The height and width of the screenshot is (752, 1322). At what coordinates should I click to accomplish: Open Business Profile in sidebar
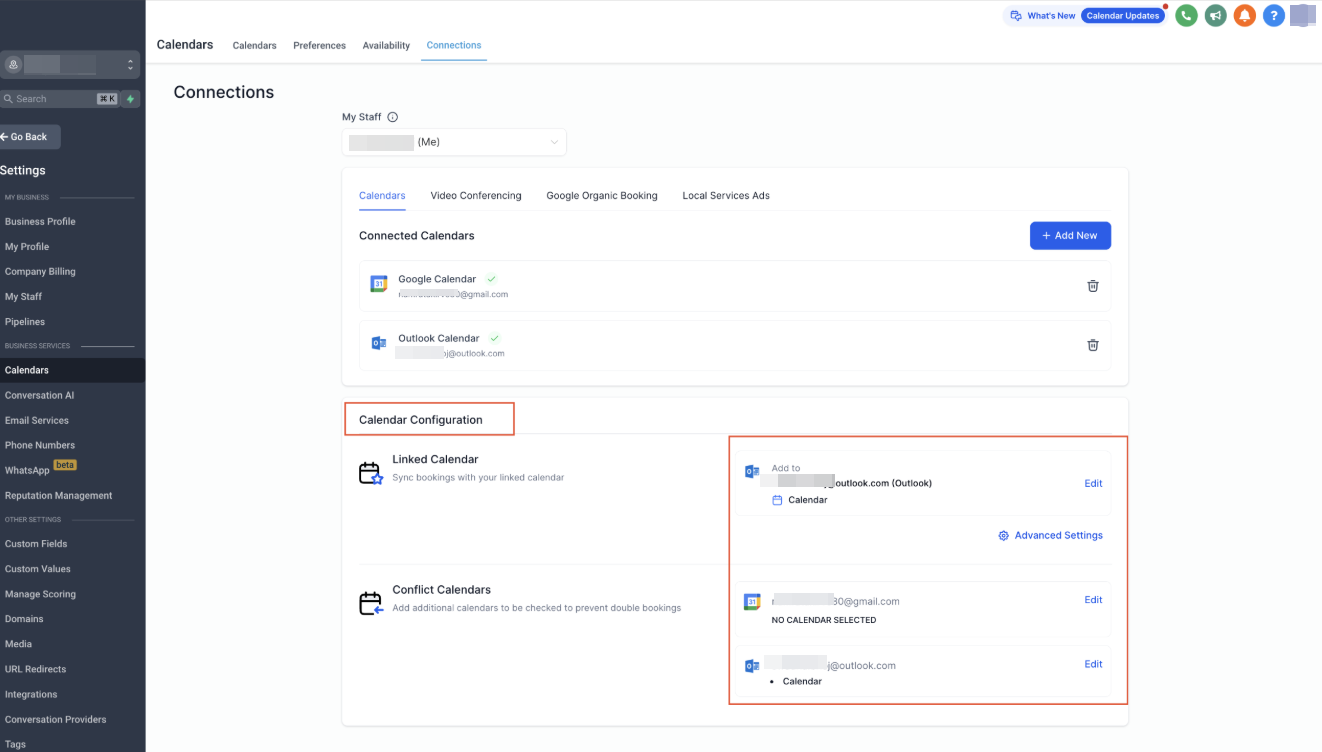[40, 222]
